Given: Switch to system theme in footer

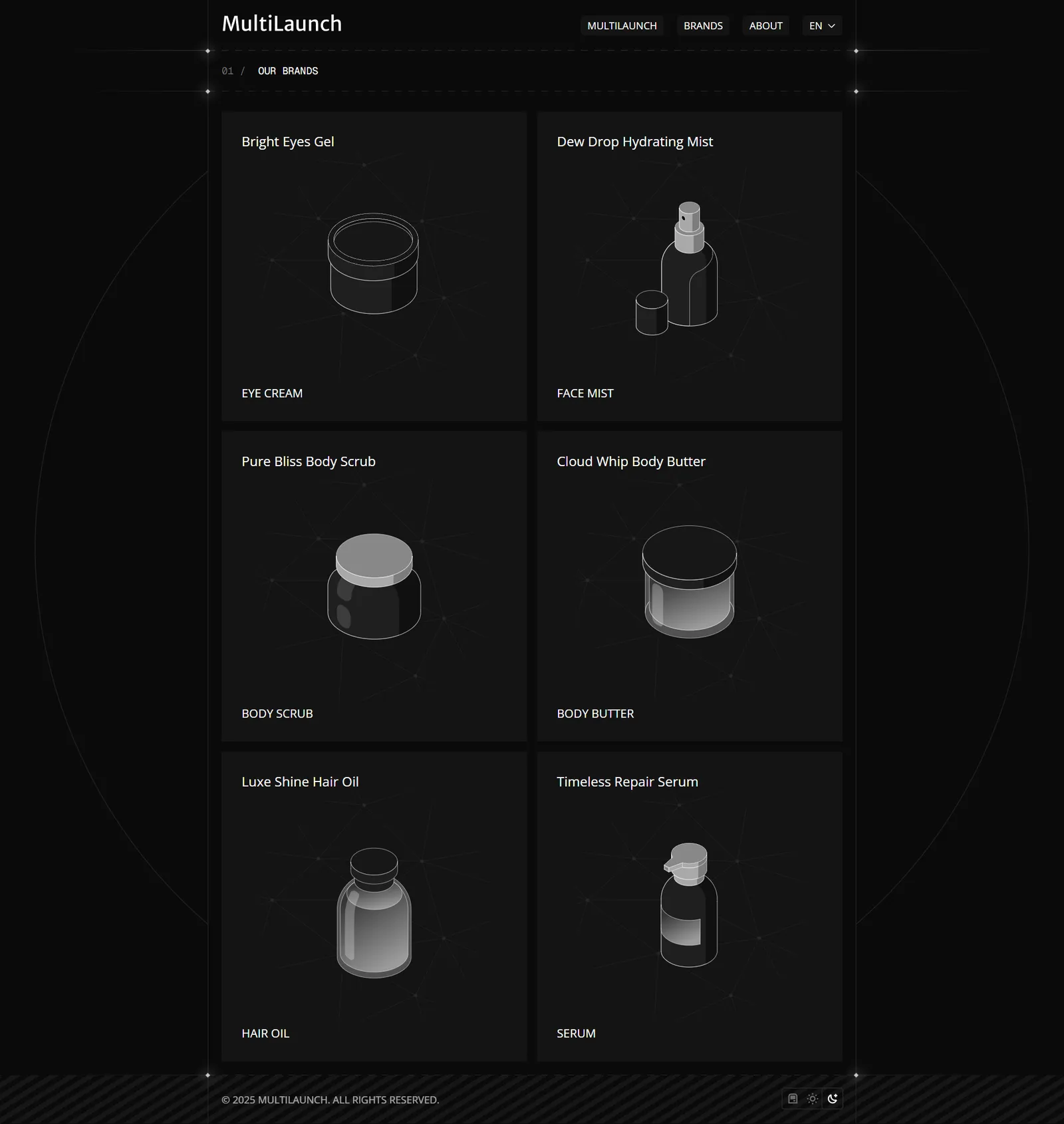Looking at the screenshot, I should click(x=793, y=1099).
